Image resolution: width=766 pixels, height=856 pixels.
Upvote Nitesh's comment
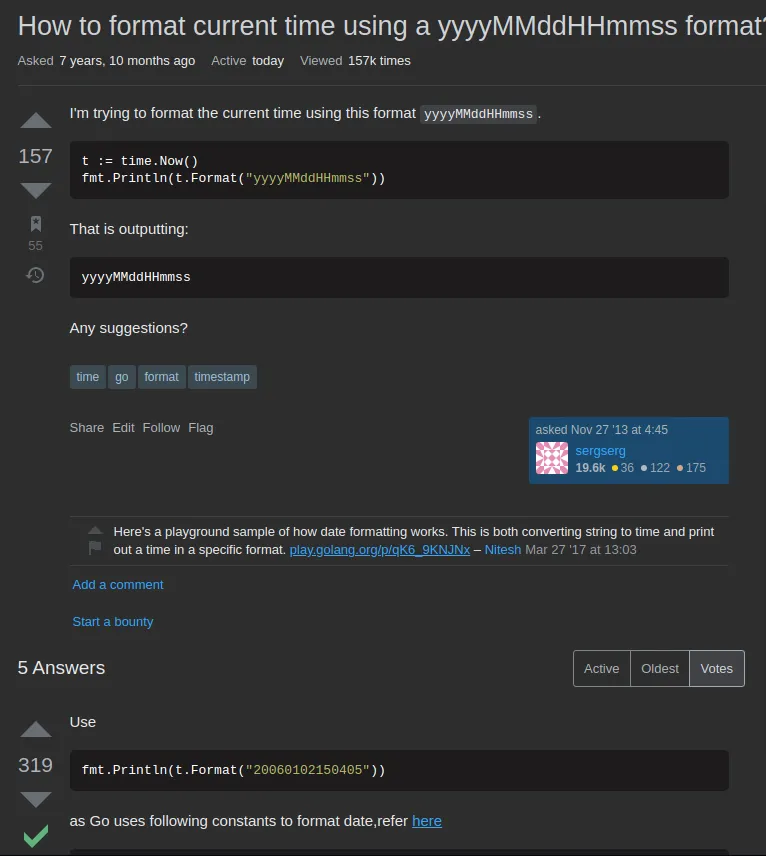click(x=95, y=530)
